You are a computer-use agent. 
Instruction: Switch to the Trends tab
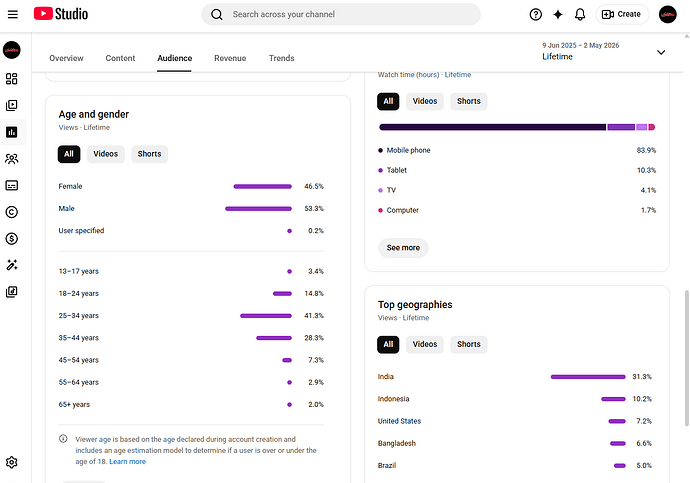click(x=282, y=58)
